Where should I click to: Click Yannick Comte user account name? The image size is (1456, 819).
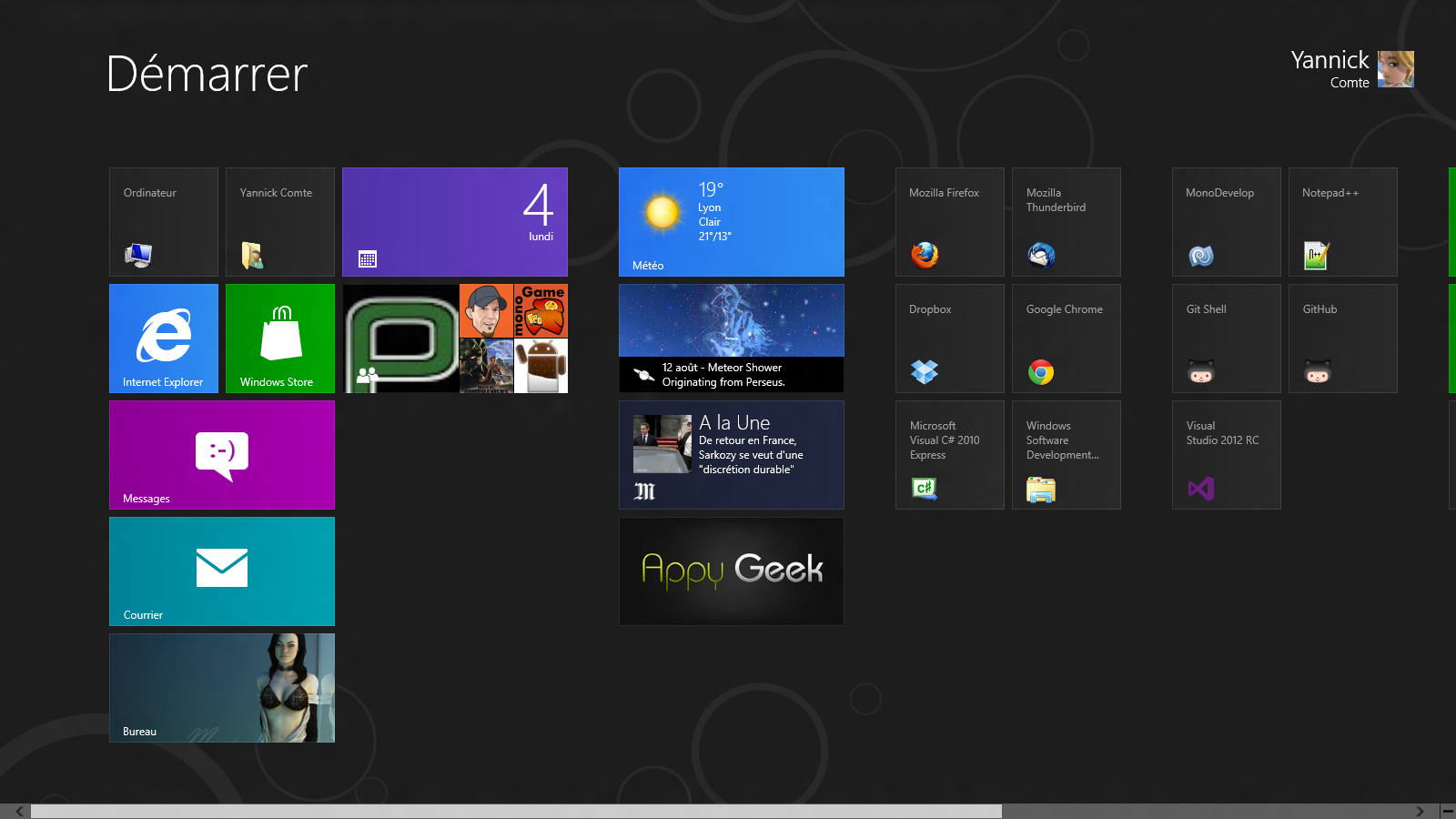[1330, 69]
